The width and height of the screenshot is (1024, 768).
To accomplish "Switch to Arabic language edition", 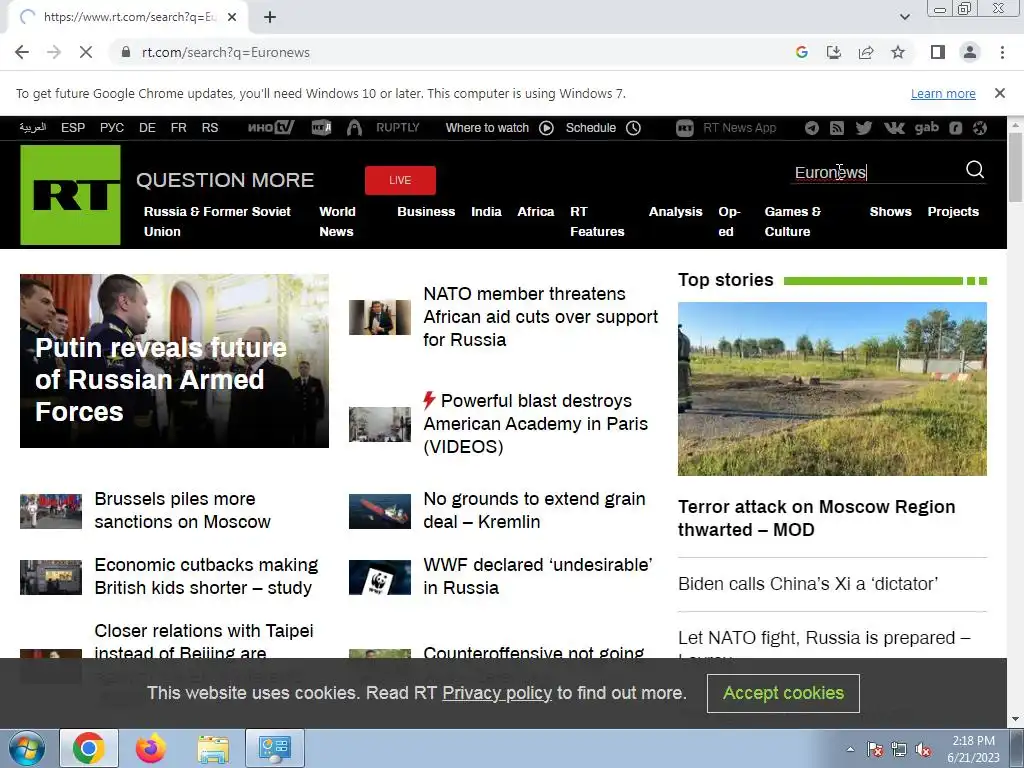I will click(33, 127).
